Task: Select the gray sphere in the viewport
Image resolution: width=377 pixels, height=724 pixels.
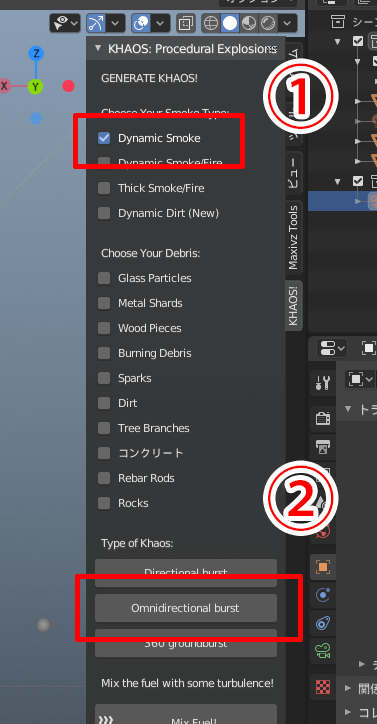Action: pos(43,625)
